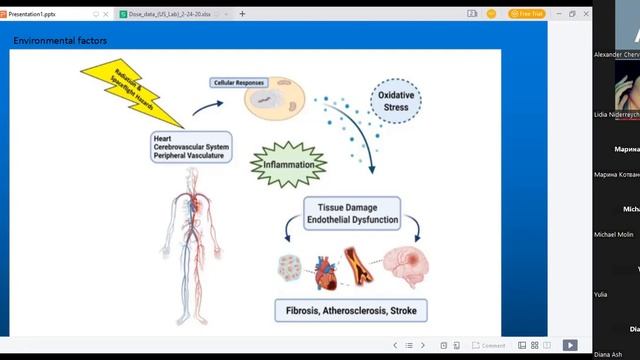Open the slide list icon

409,345
